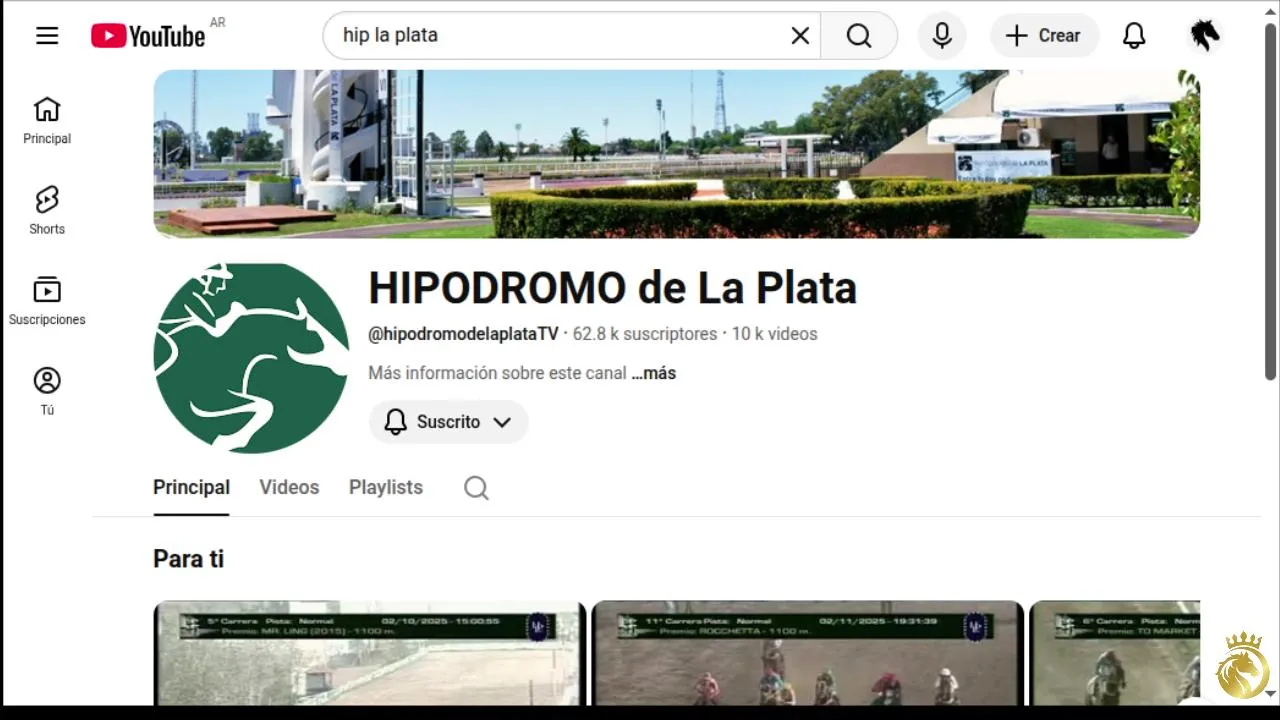This screenshot has height=720, width=1280.
Task: Open the notifications bell
Action: [1134, 36]
